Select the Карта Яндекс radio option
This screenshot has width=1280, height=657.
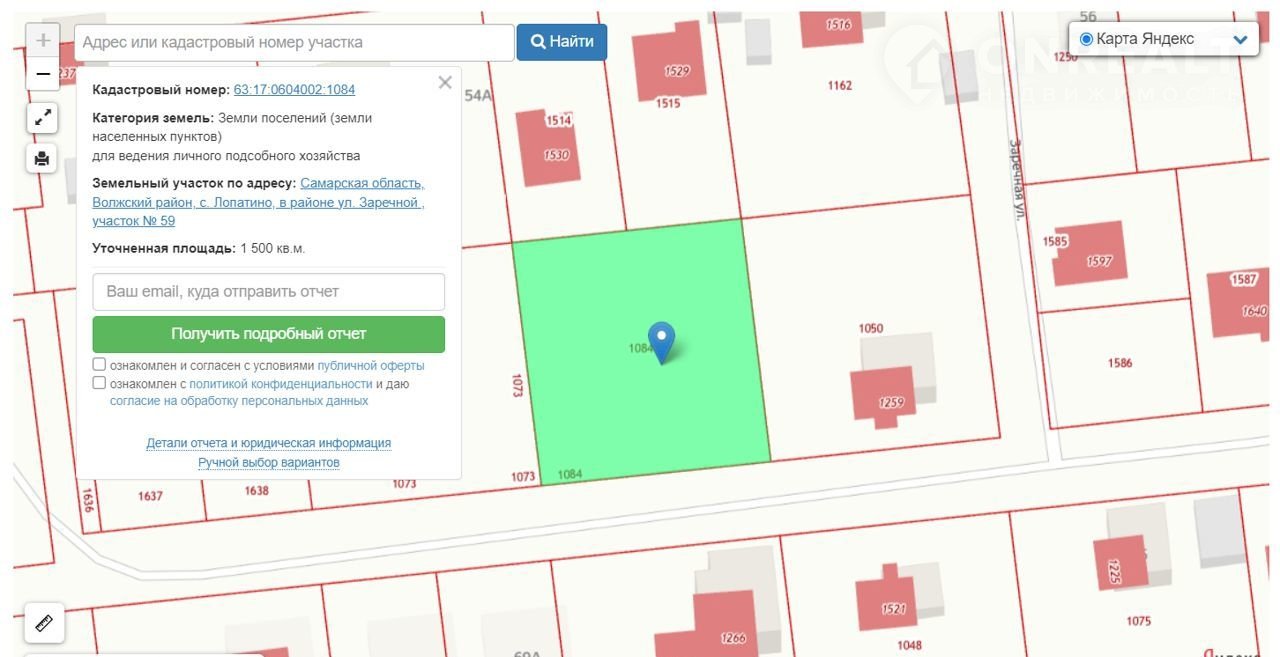point(1086,39)
